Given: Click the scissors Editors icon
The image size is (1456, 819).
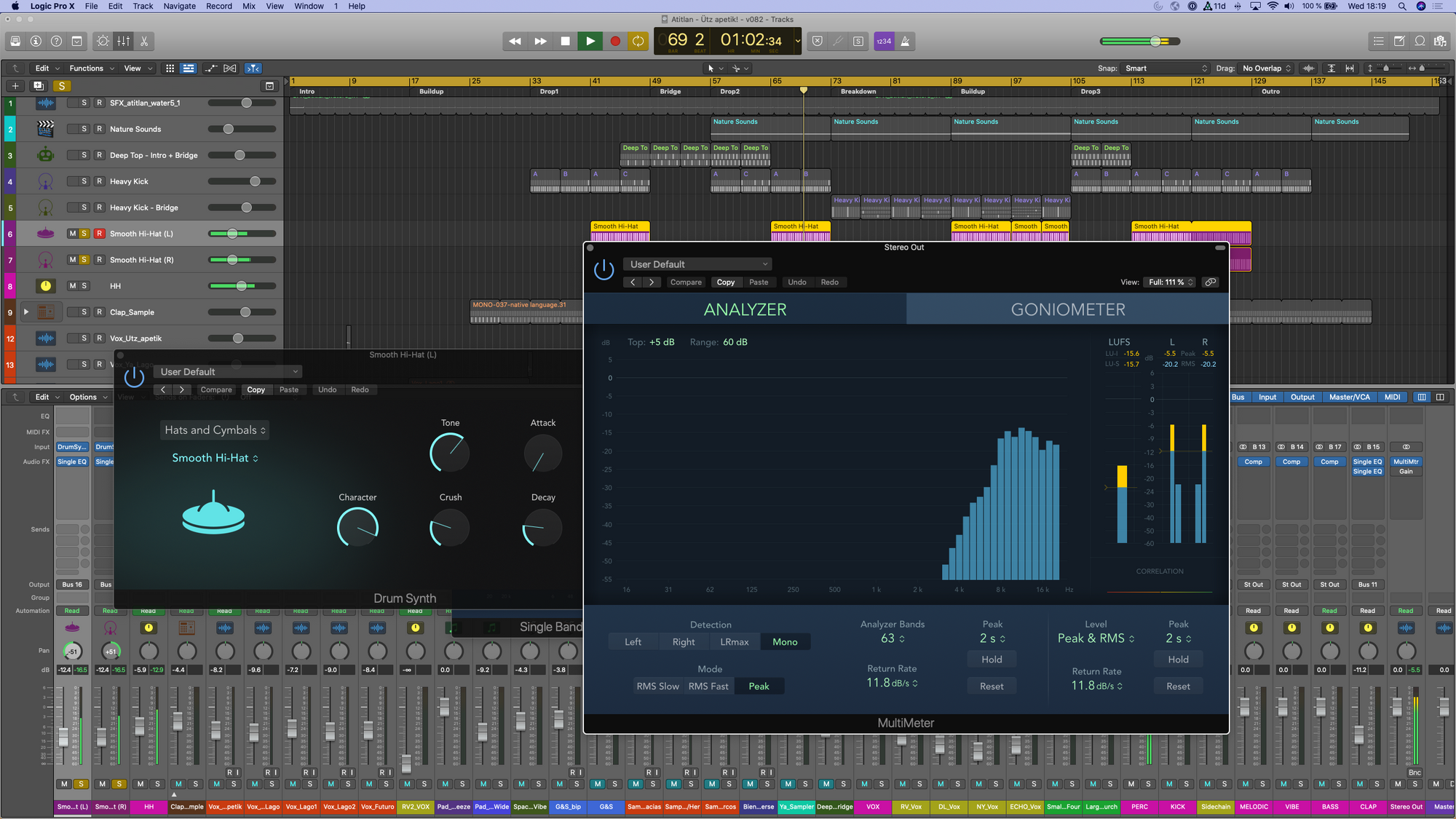Looking at the screenshot, I should coord(144,41).
